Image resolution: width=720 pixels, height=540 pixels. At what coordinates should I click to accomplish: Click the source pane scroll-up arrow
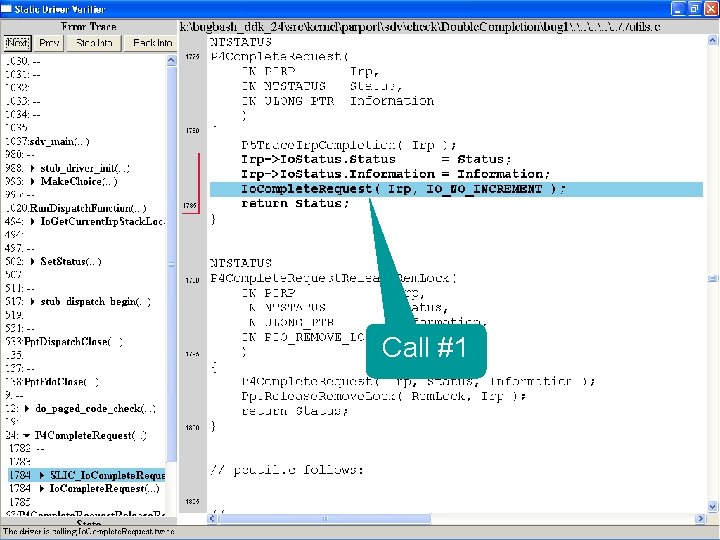click(712, 40)
